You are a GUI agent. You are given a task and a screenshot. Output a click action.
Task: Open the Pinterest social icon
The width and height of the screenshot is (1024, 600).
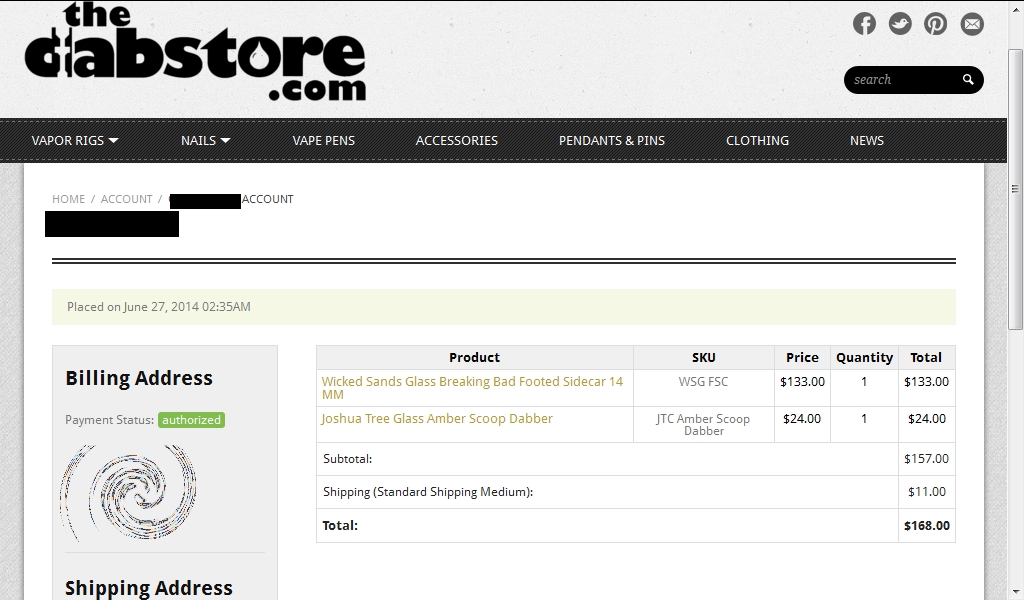click(935, 24)
